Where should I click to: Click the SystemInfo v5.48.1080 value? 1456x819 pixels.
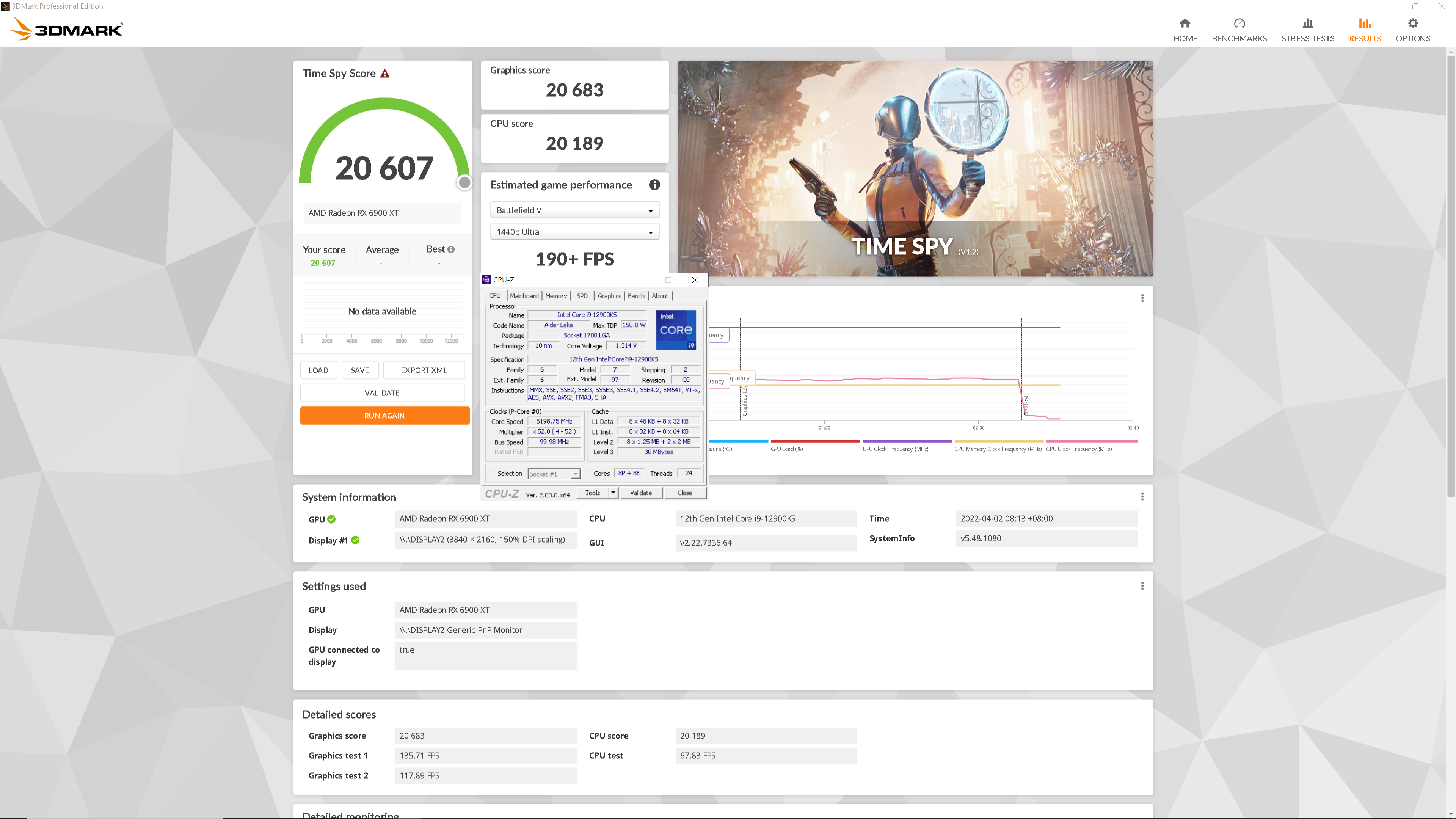click(1046, 538)
